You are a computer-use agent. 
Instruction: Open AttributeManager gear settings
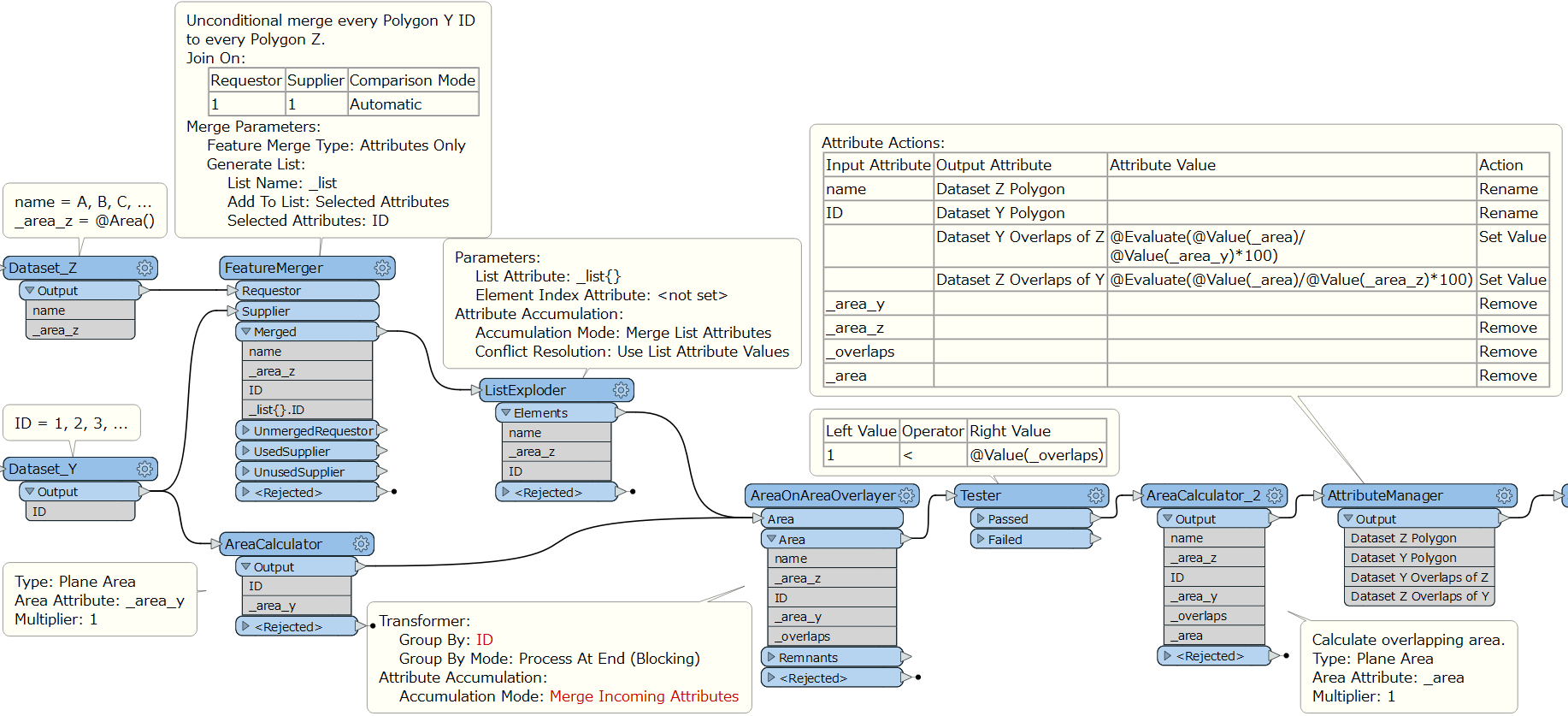point(1505,495)
